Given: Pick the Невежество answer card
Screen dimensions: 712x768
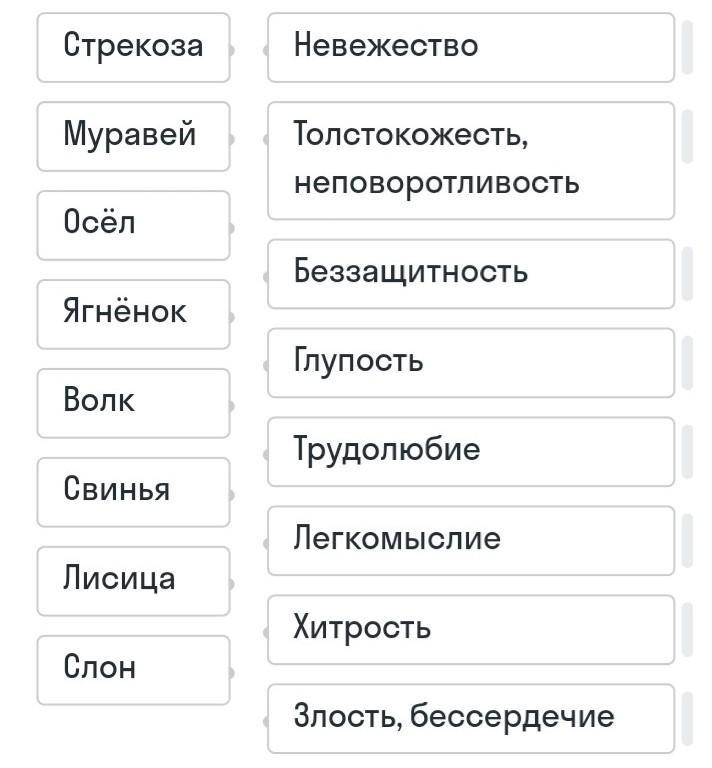Looking at the screenshot, I should point(470,47).
